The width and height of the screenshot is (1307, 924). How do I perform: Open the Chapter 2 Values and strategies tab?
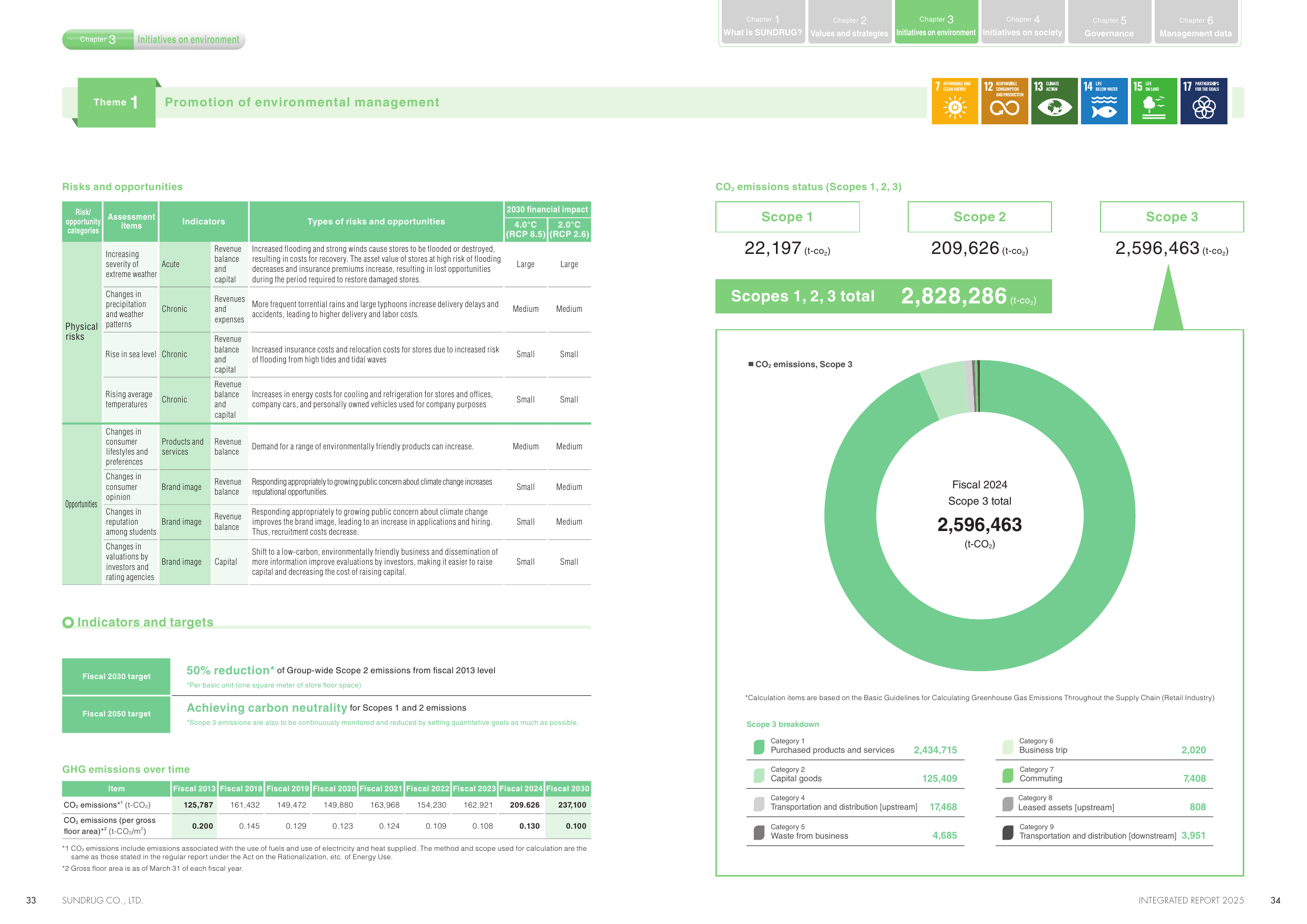849,22
